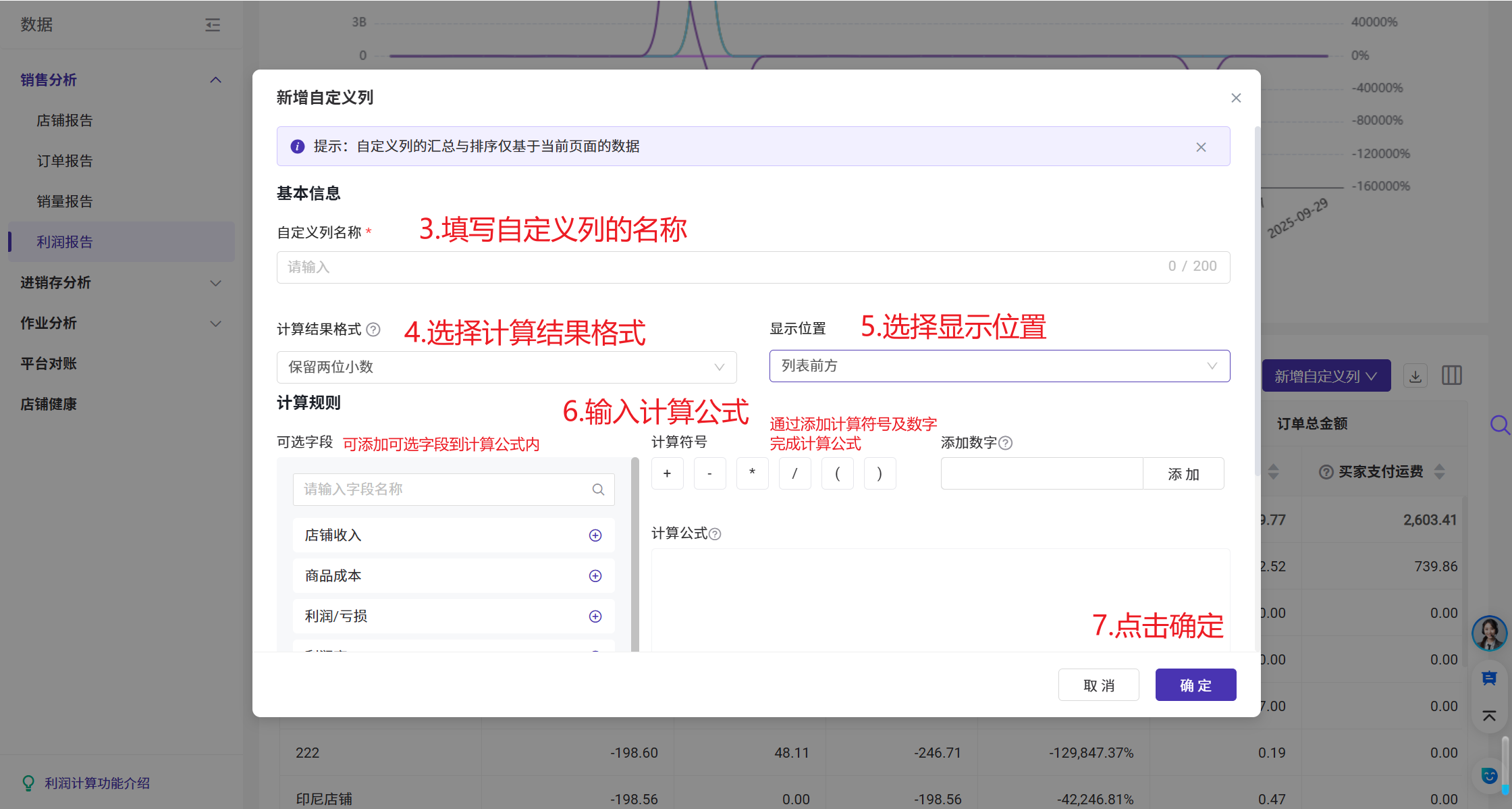Click the 可选字段 list scrollbar
Screen dimensions: 1512x809
click(634, 554)
